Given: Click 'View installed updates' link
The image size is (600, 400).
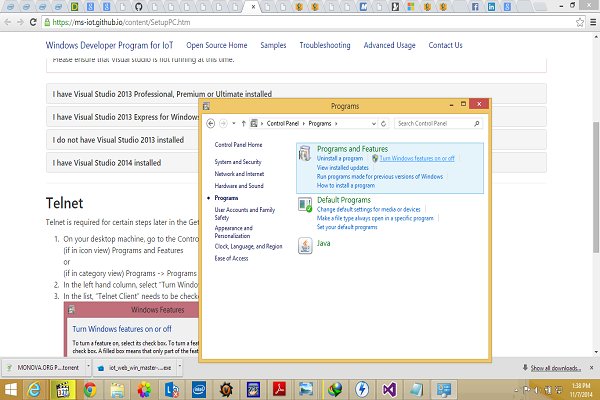Looking at the screenshot, I should (342, 167).
